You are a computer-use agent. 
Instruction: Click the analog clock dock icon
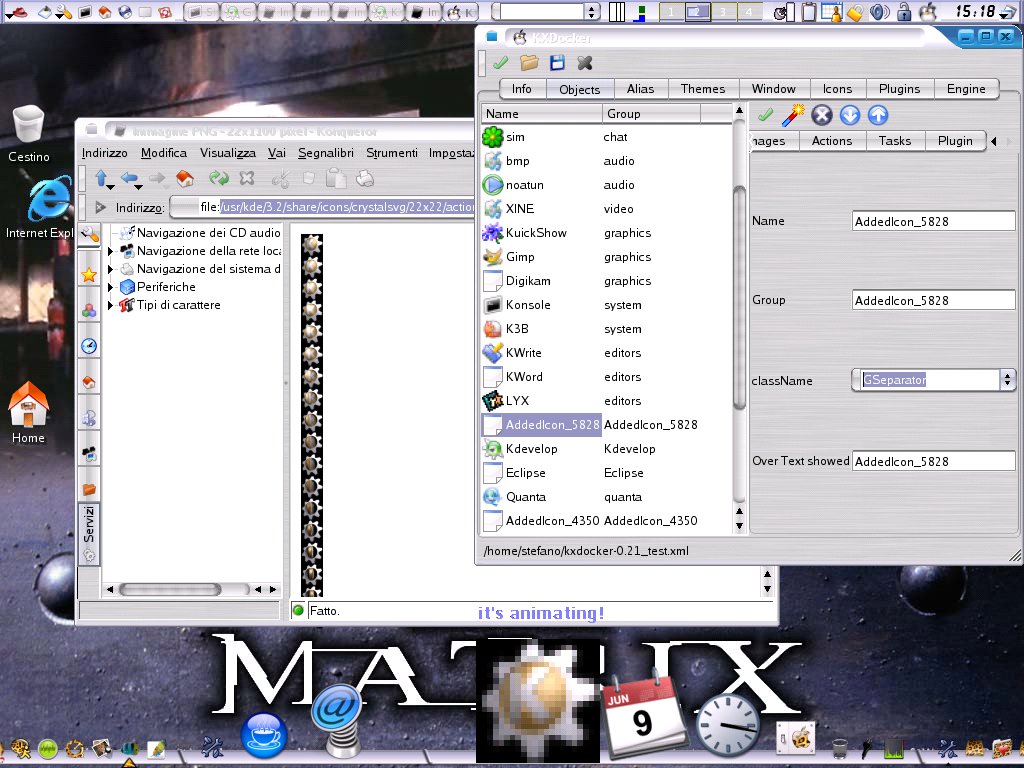point(728,726)
